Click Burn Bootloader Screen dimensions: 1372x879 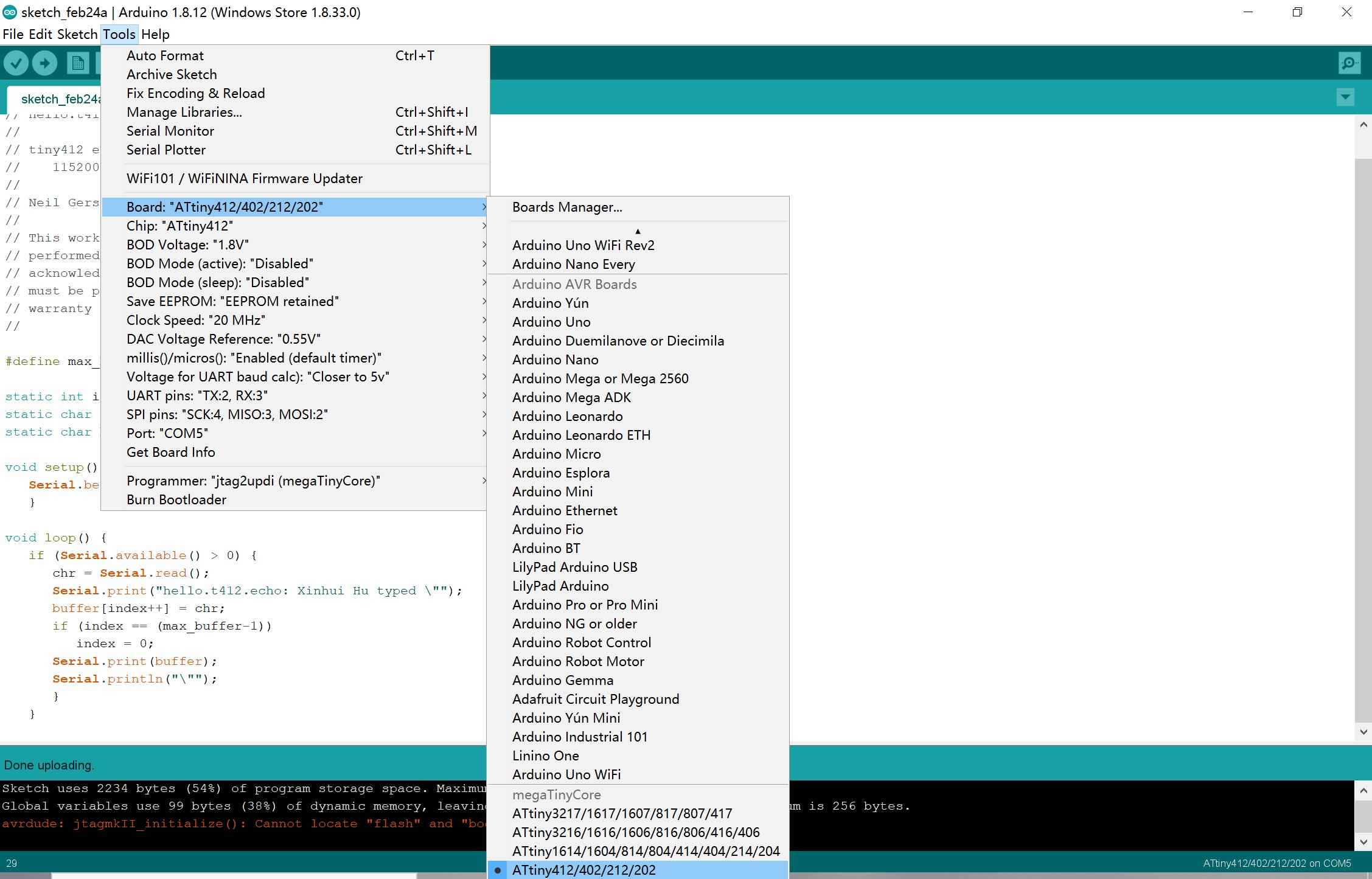pyautogui.click(x=295, y=499)
